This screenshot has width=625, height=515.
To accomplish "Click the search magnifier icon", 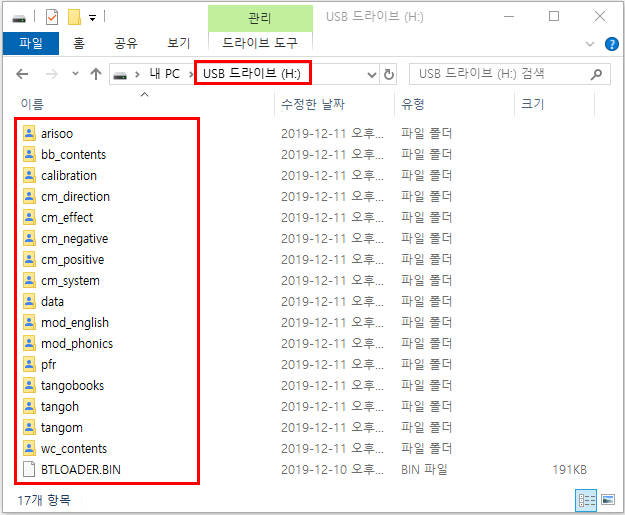I will point(596,74).
